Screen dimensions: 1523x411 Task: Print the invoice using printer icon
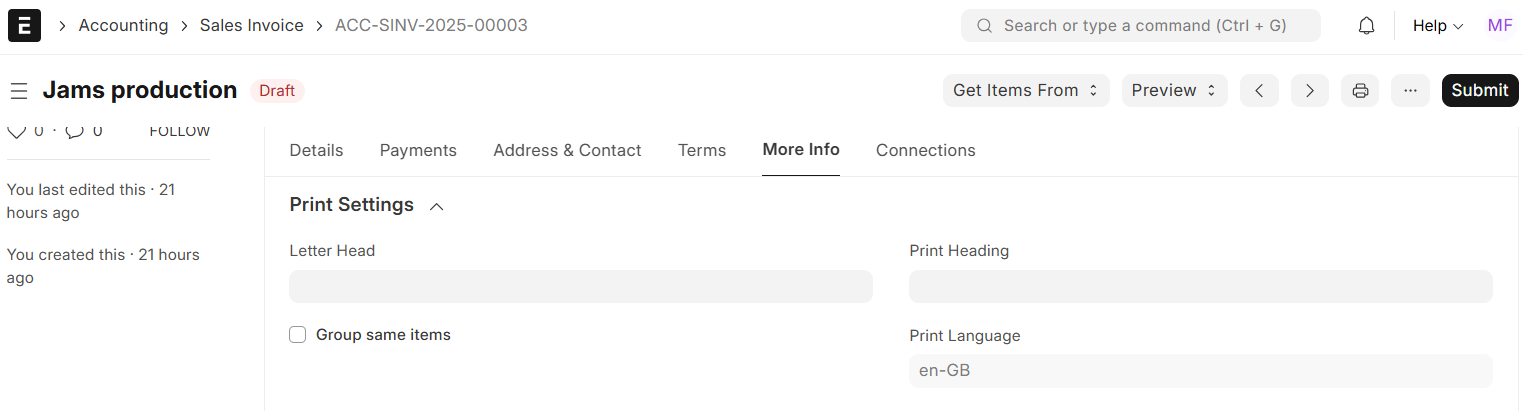tap(1360, 91)
